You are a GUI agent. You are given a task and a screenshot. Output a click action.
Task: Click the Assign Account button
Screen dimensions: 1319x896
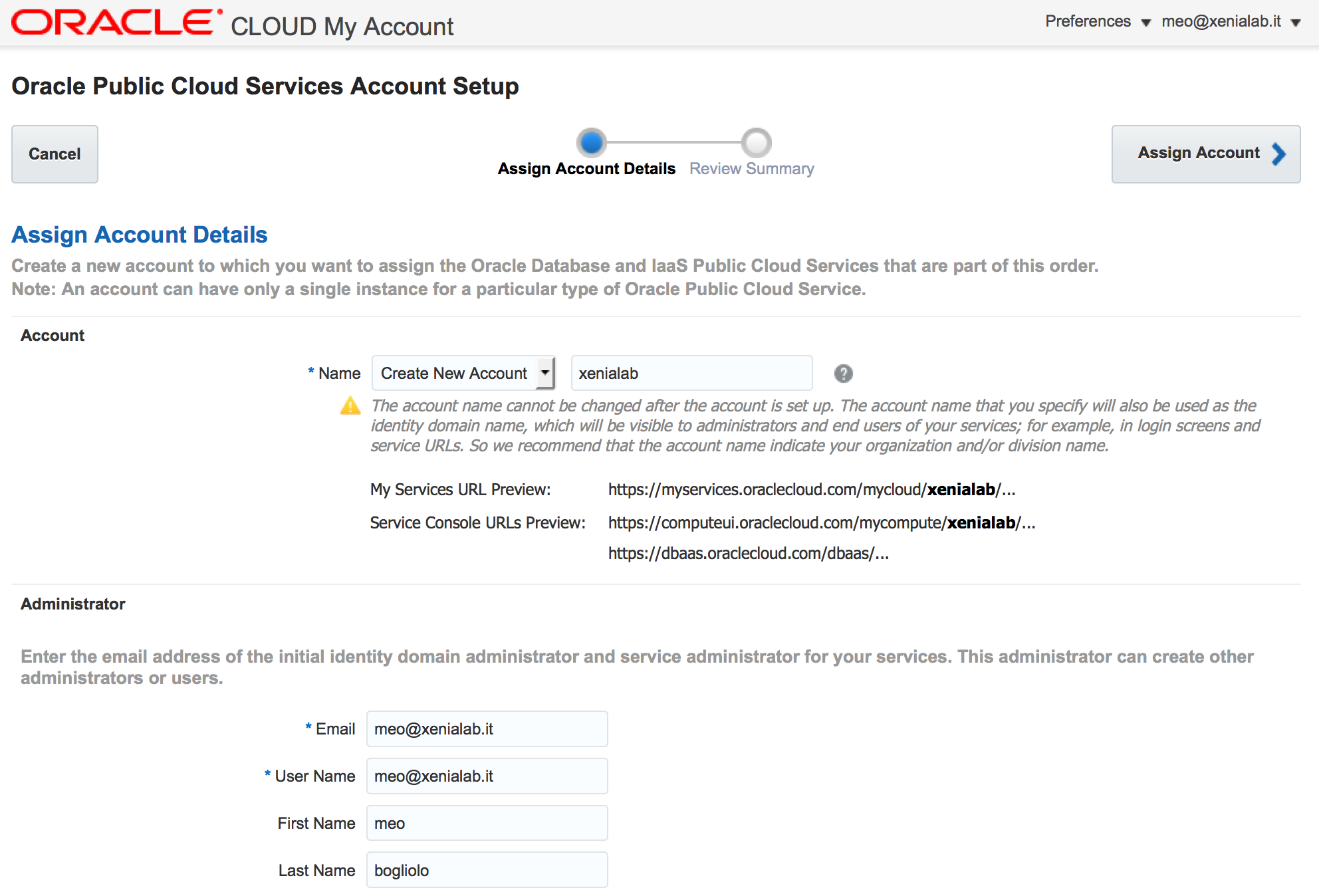click(1206, 154)
